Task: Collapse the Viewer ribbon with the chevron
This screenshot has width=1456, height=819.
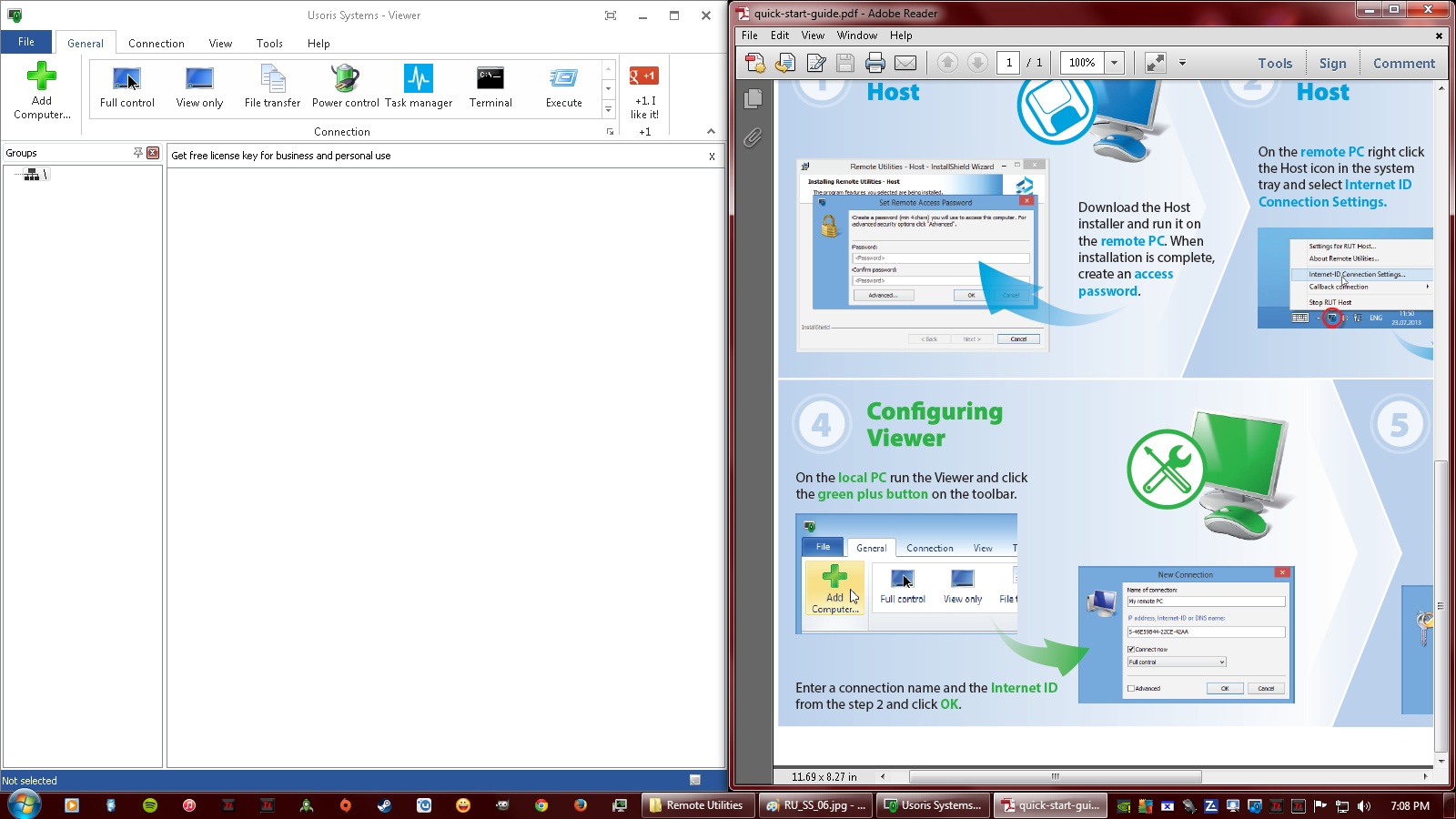Action: (711, 132)
